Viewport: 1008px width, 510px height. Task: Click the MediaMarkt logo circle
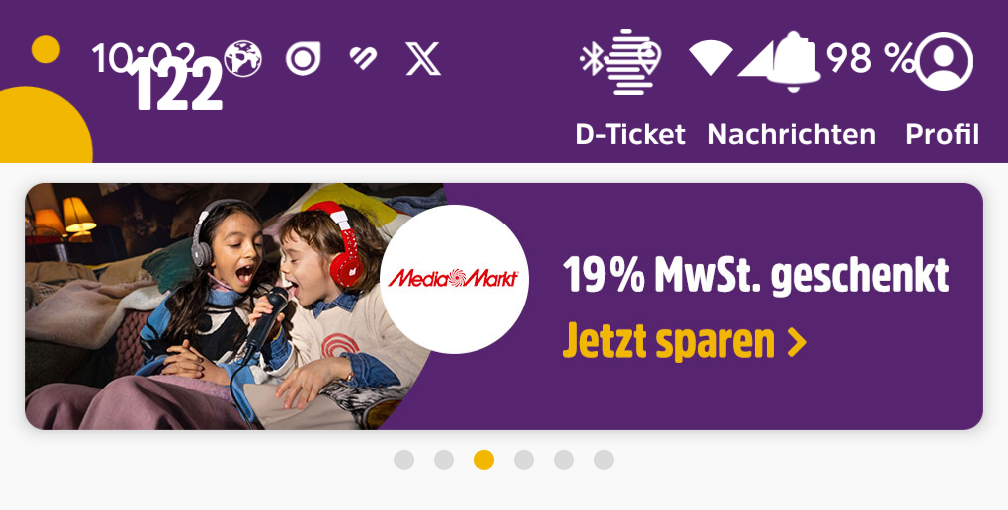[x=454, y=278]
